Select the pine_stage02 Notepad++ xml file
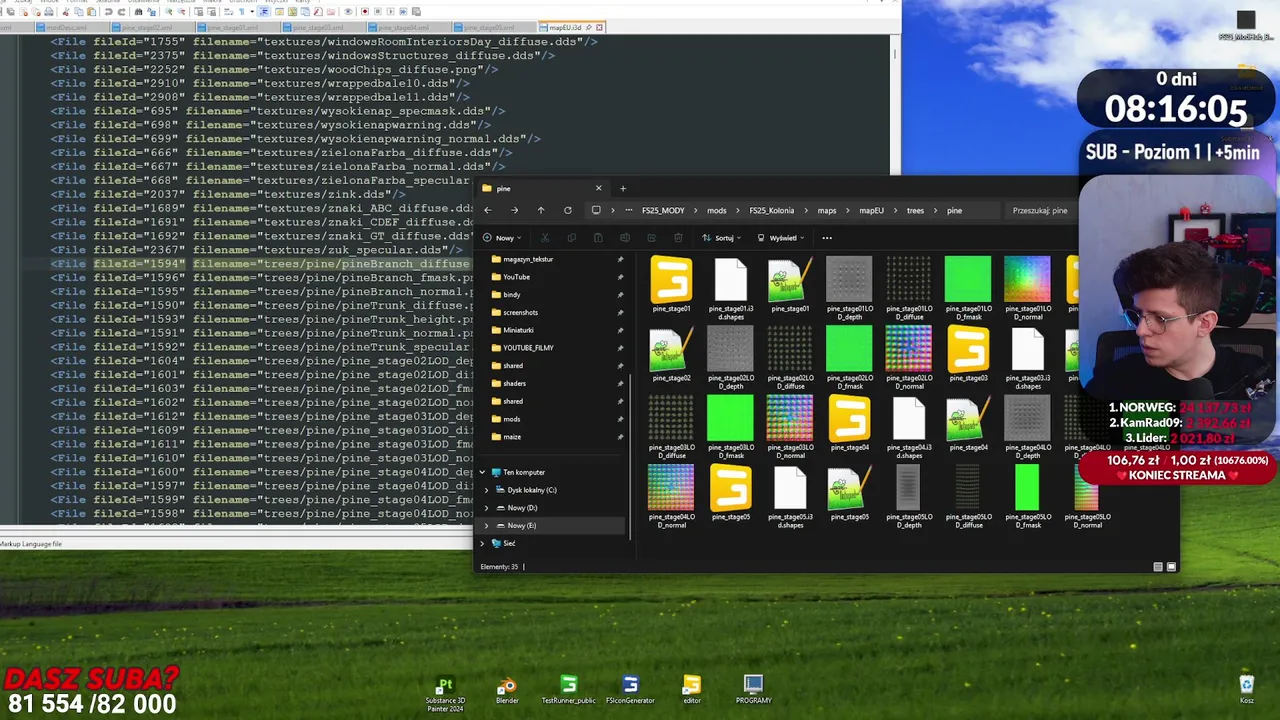This screenshot has width=1280, height=720. click(671, 354)
